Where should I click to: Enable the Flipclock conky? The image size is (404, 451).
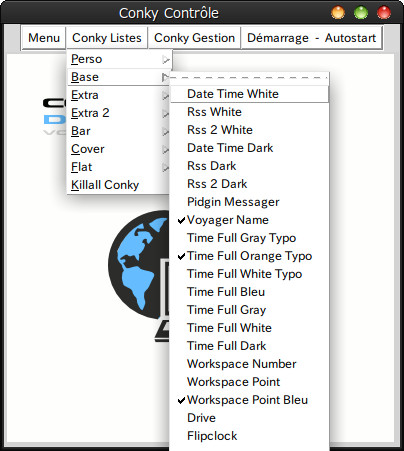tap(249, 436)
